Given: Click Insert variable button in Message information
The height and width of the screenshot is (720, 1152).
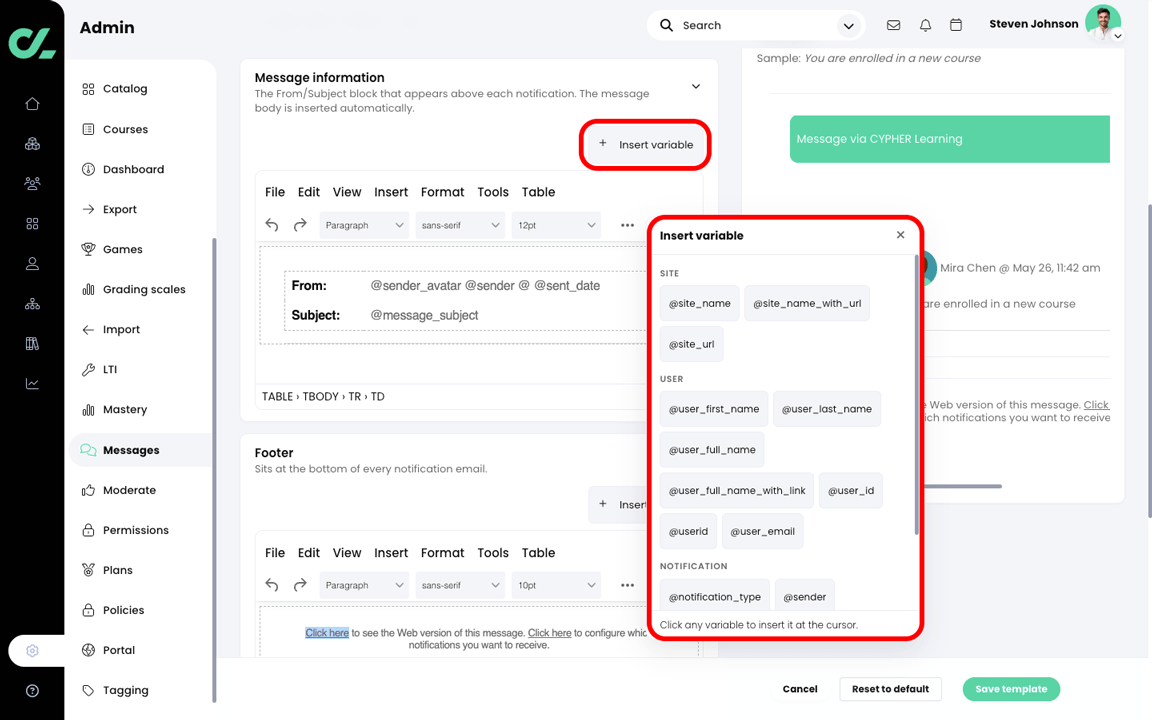Looking at the screenshot, I should click(x=645, y=145).
